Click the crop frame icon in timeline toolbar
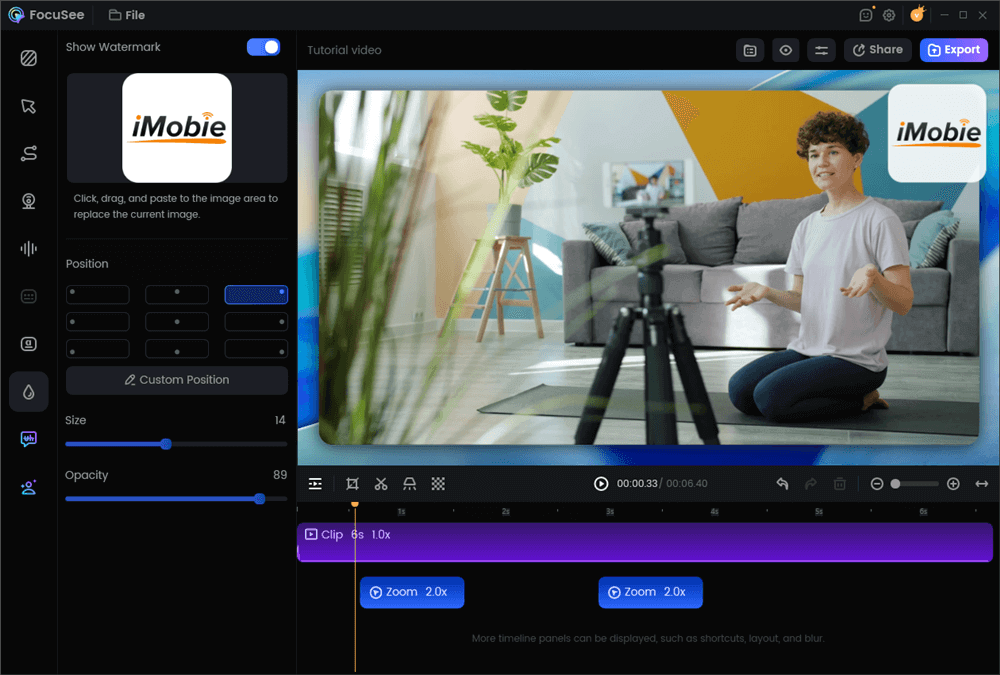The width and height of the screenshot is (1000, 675). pos(352,483)
